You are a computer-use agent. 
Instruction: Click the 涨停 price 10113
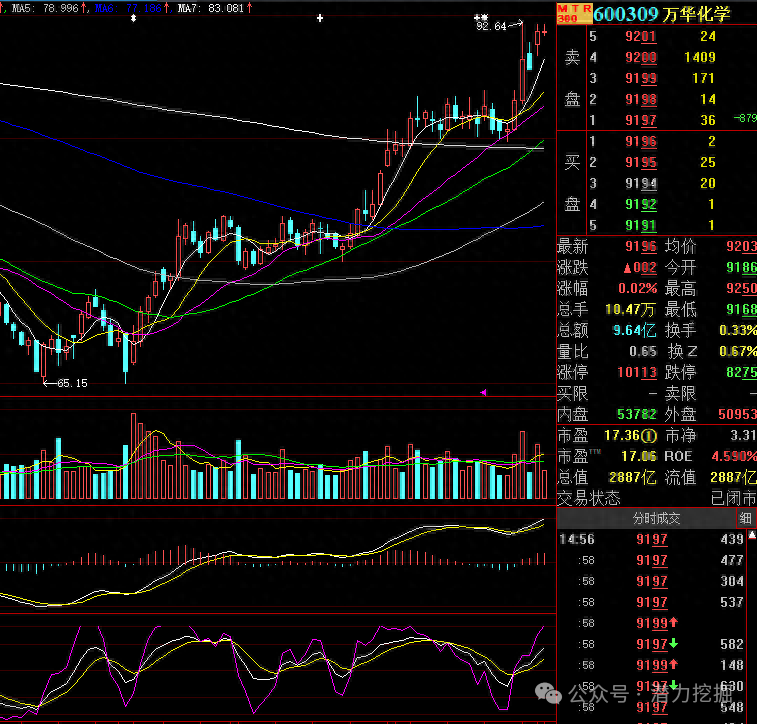[637, 372]
